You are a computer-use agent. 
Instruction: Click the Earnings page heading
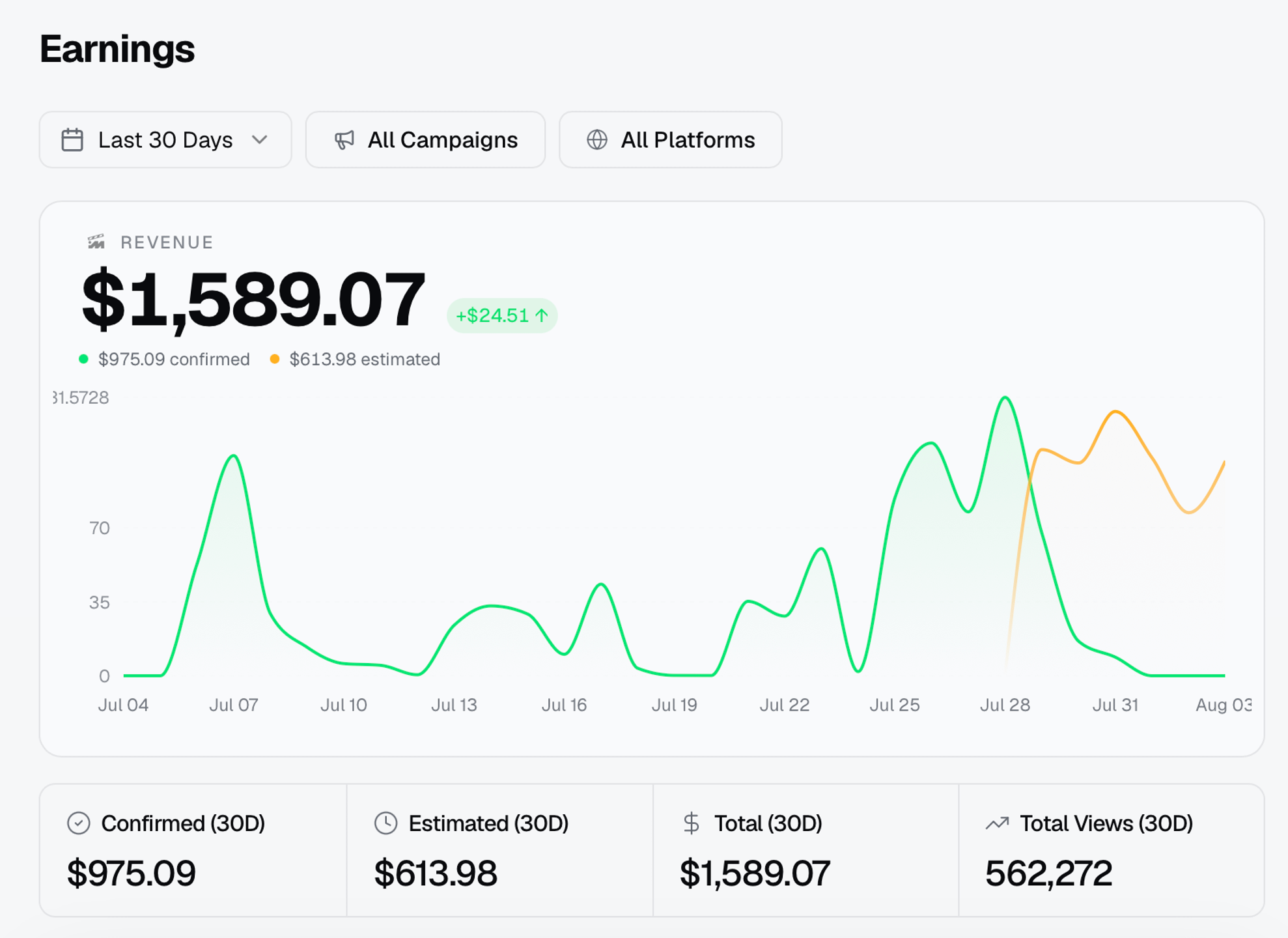117,50
